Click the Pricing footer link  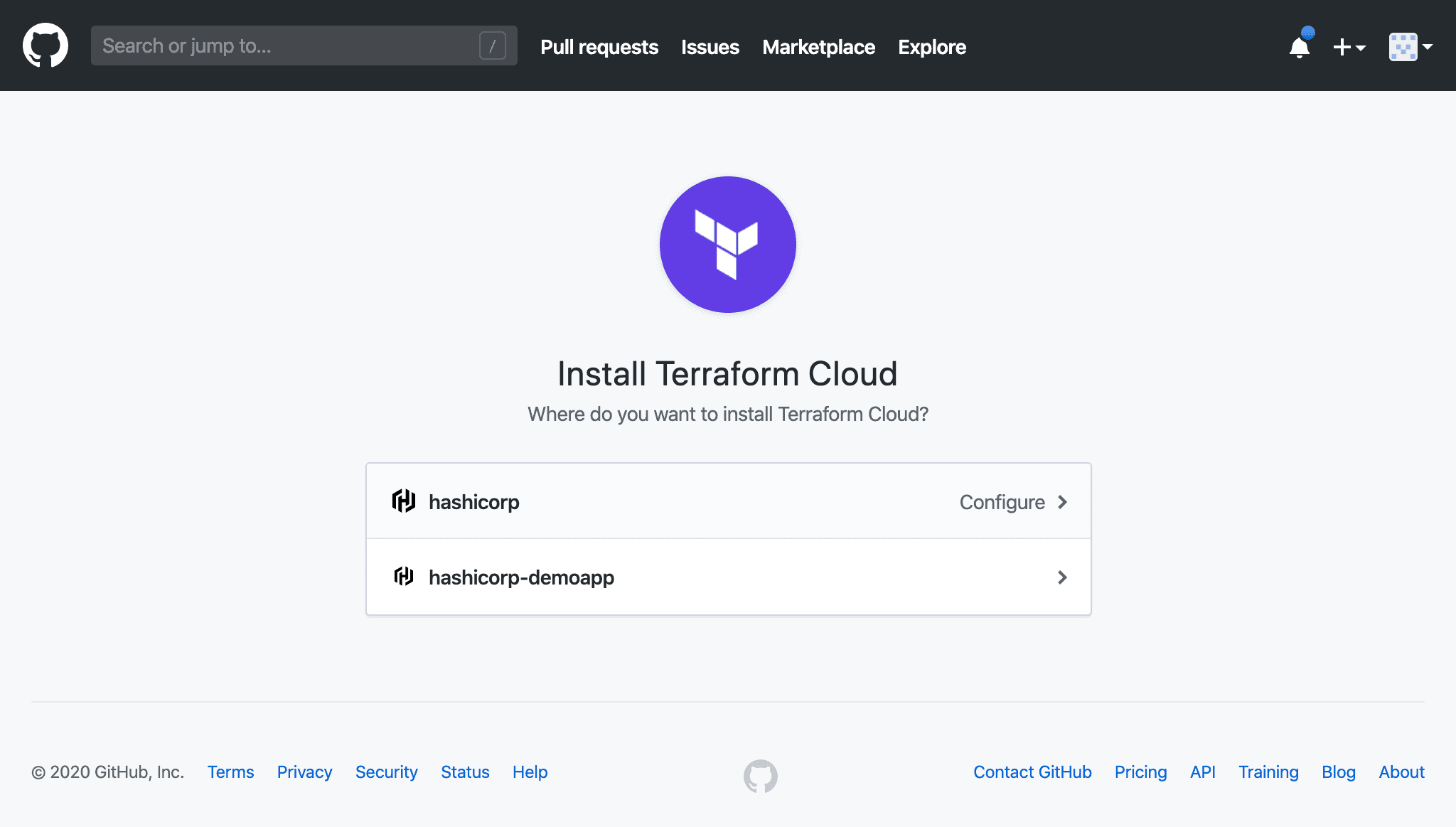[1140, 772]
